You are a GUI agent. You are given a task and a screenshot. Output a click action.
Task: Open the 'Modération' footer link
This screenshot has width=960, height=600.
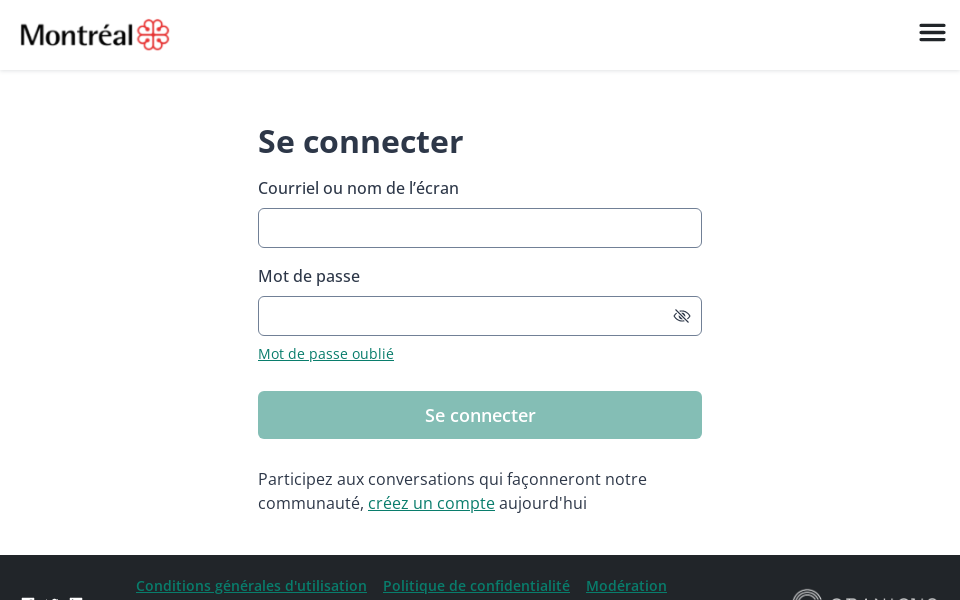(626, 586)
